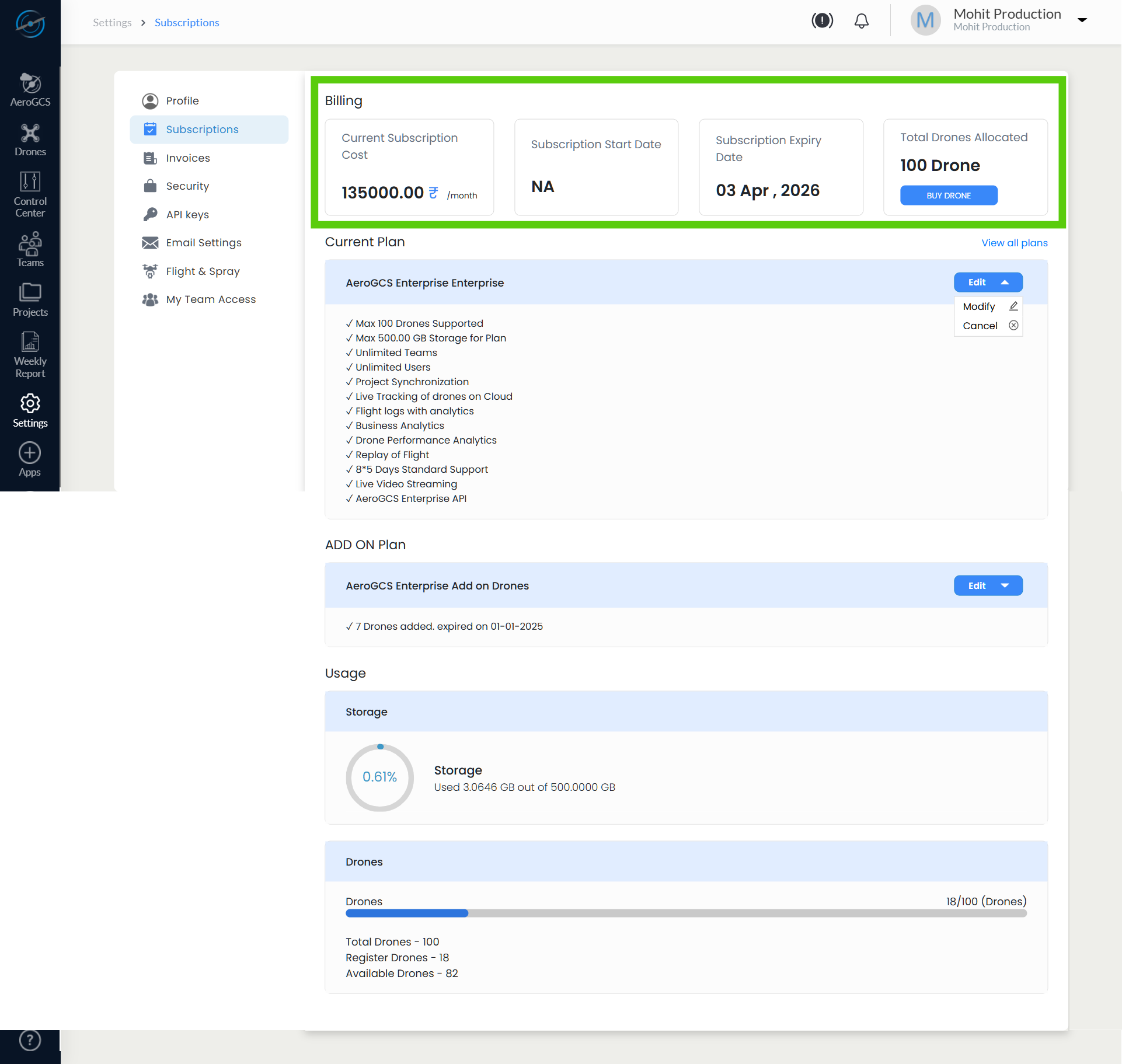Click 'Register Drones - 18' line
The image size is (1122, 1064).
pos(397,958)
